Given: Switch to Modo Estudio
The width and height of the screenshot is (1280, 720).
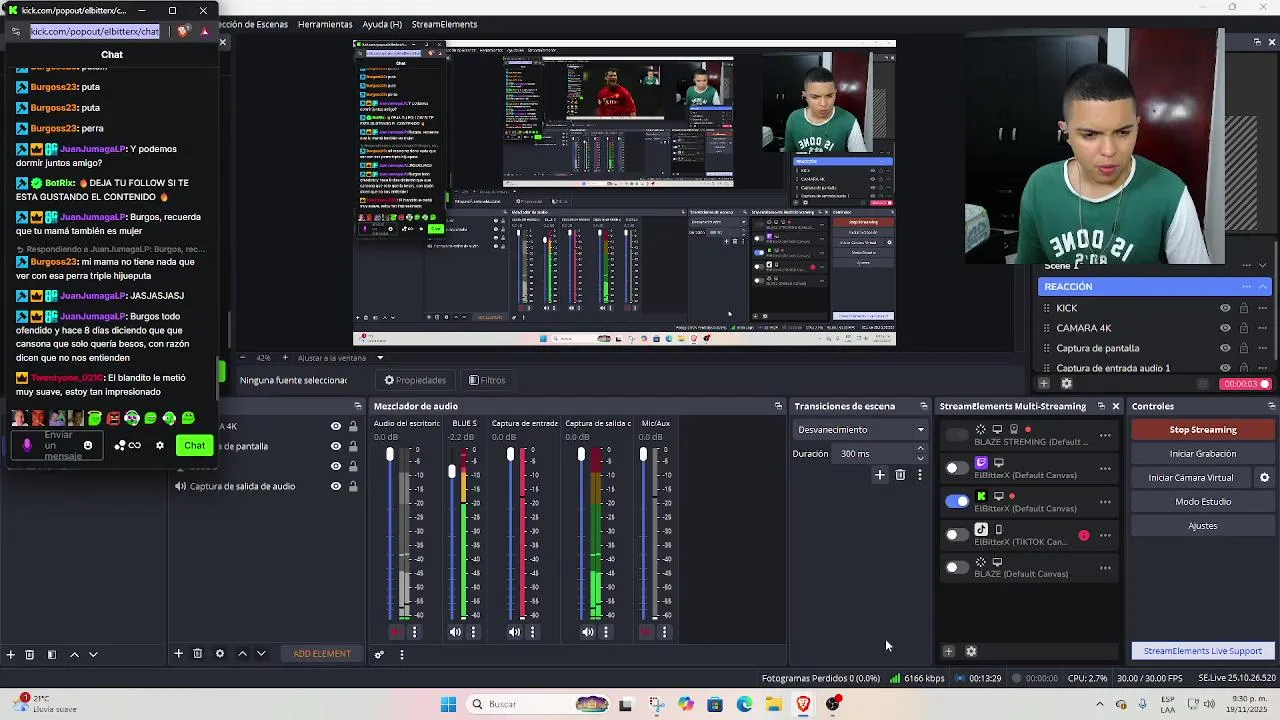Looking at the screenshot, I should (x=1203, y=502).
